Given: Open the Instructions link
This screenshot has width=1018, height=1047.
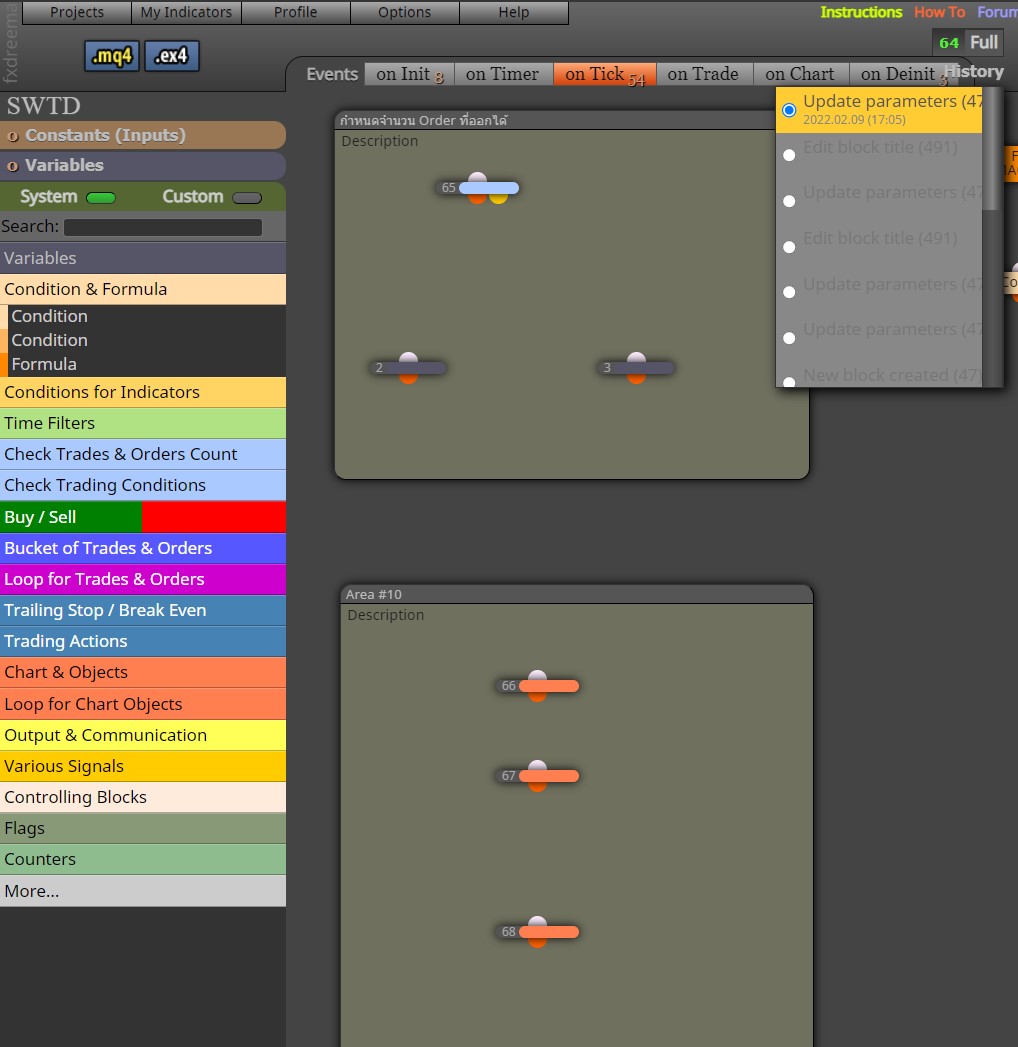Looking at the screenshot, I should tap(861, 12).
